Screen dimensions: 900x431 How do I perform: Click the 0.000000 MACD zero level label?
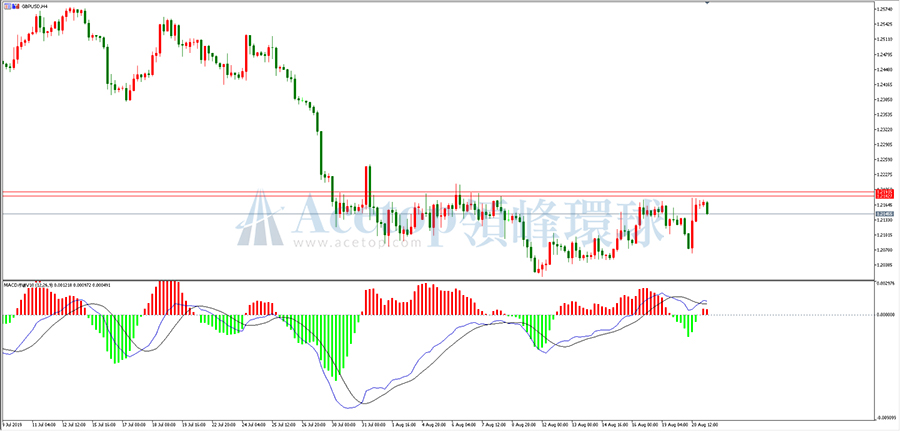click(x=885, y=314)
